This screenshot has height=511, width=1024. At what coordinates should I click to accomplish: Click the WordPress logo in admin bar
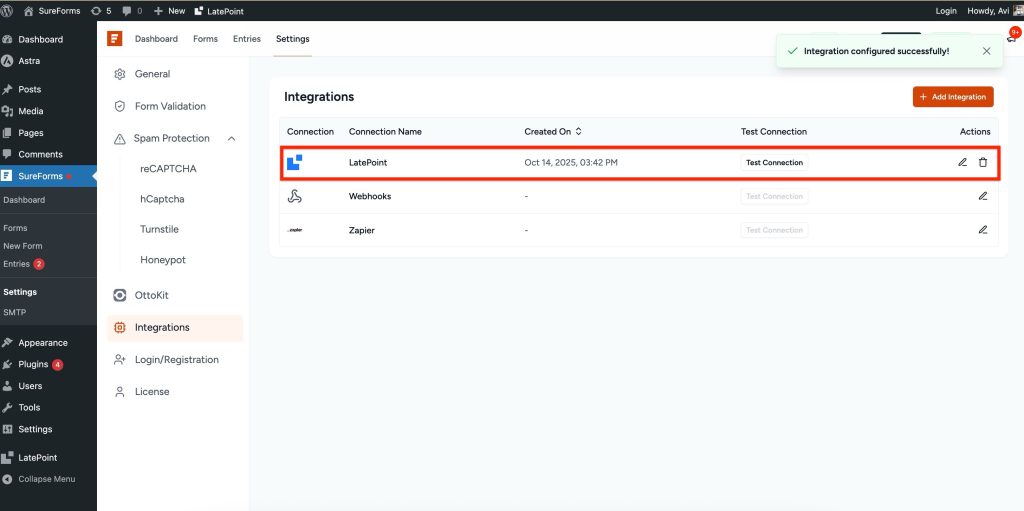[7, 10]
